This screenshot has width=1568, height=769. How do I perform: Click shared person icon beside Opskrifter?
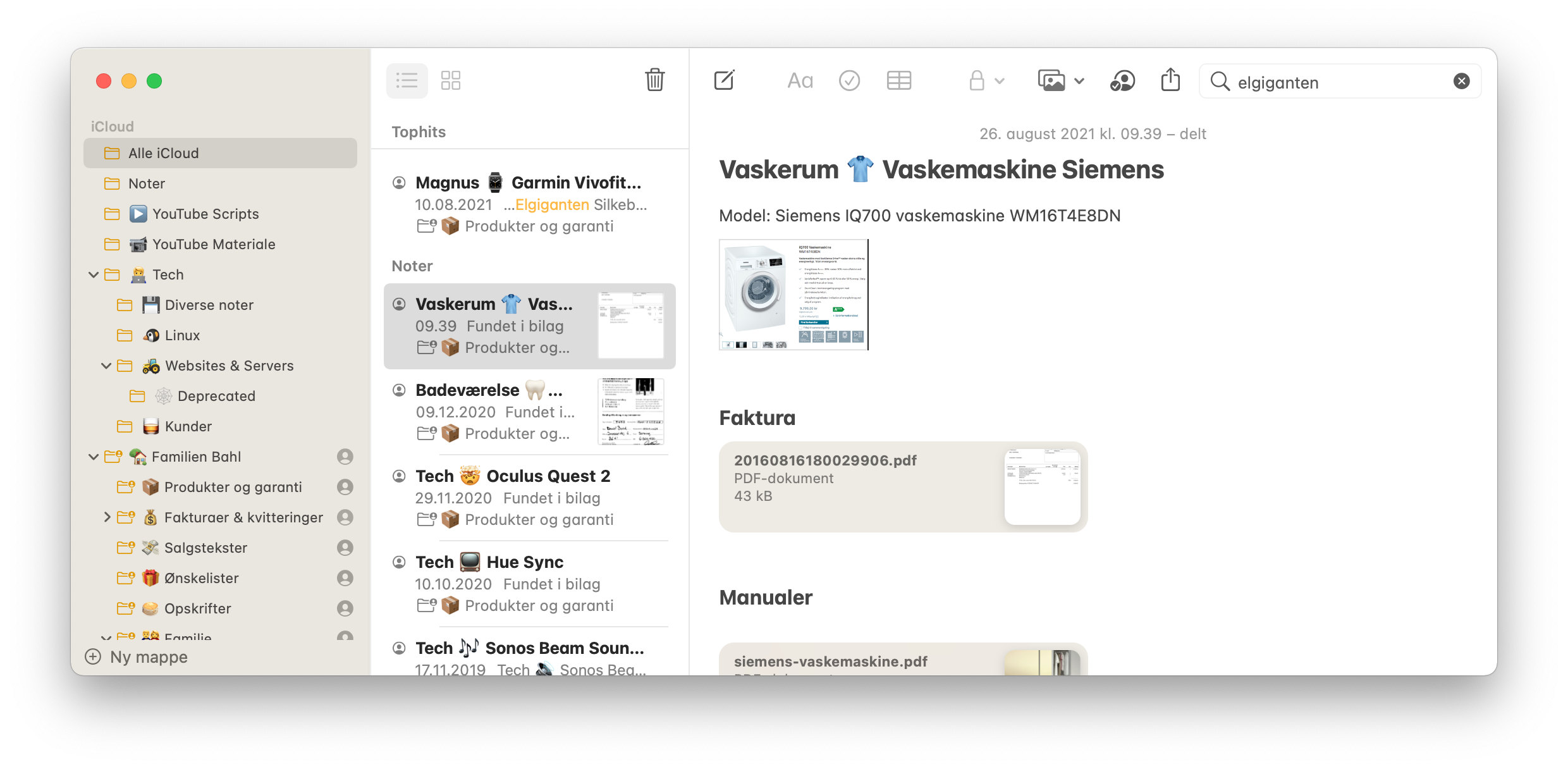(x=345, y=608)
